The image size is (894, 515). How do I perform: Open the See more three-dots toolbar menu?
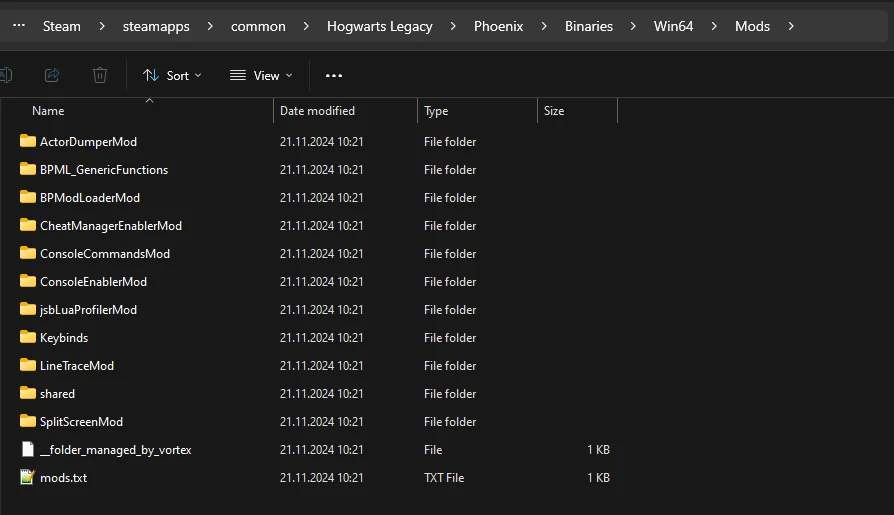click(334, 75)
